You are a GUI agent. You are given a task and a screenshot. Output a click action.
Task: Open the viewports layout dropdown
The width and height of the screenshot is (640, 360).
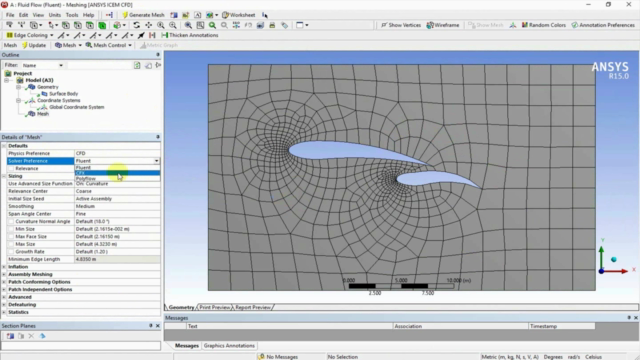coord(302,25)
